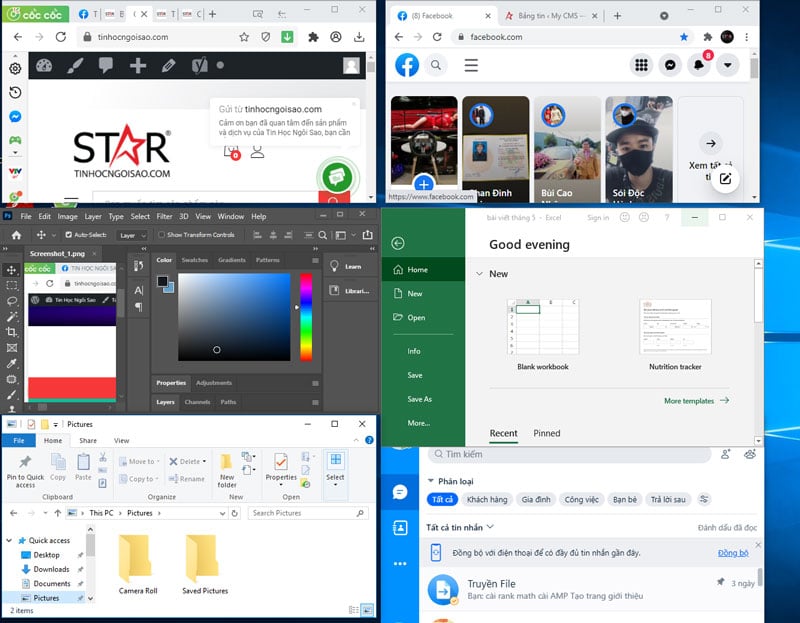Open the Camera Roll folder
This screenshot has height=623, width=800.
(137, 560)
